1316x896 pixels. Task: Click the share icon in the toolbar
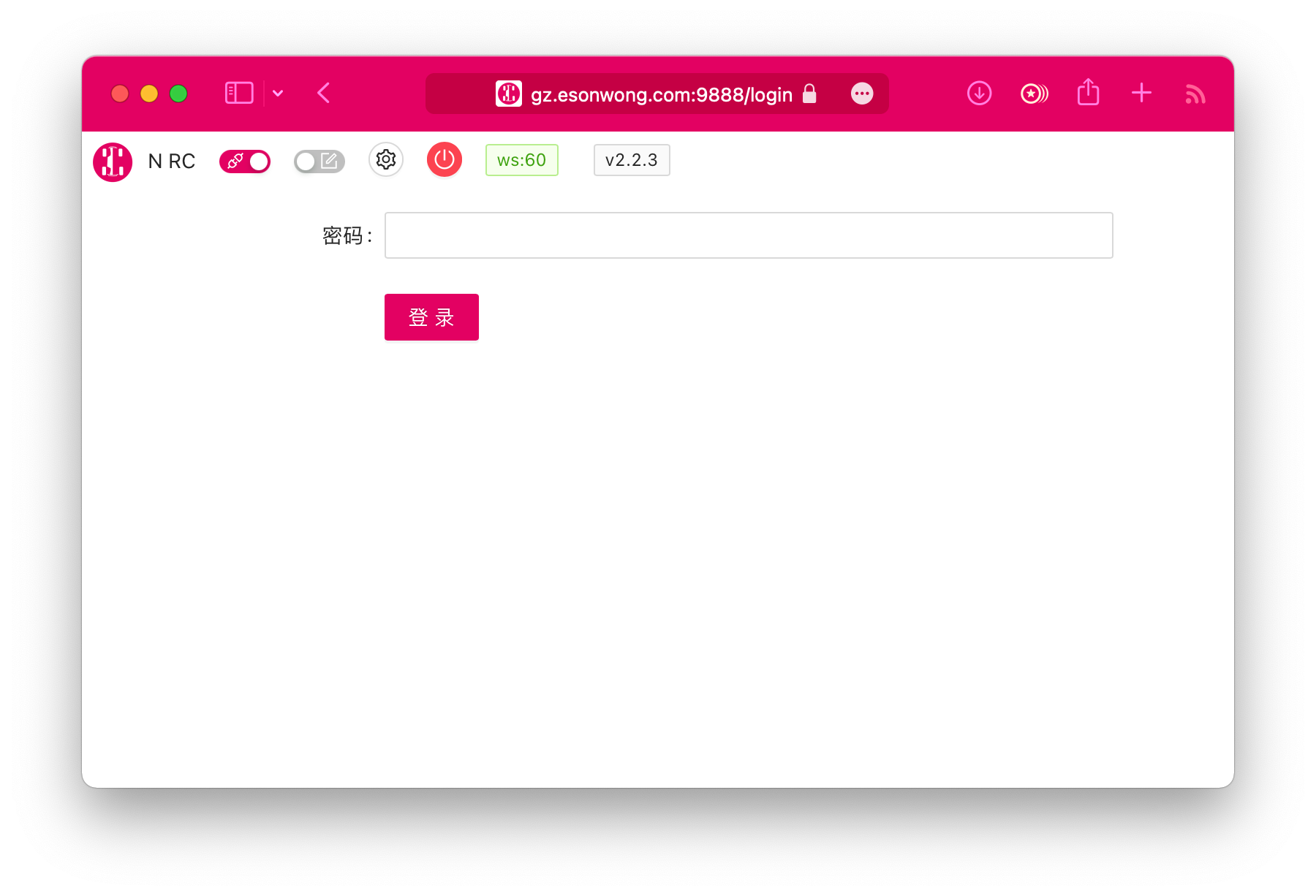tap(1087, 93)
